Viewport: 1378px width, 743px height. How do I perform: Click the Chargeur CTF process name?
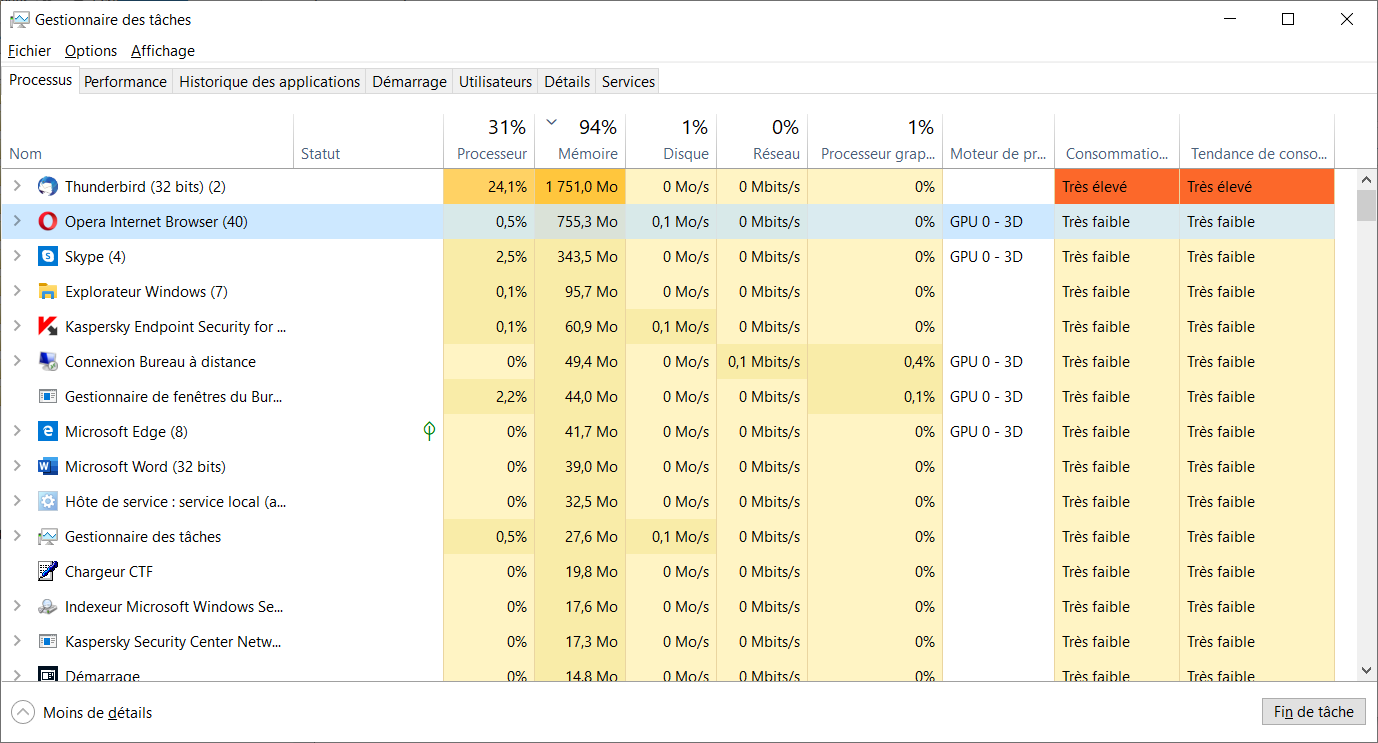pyautogui.click(x=109, y=572)
